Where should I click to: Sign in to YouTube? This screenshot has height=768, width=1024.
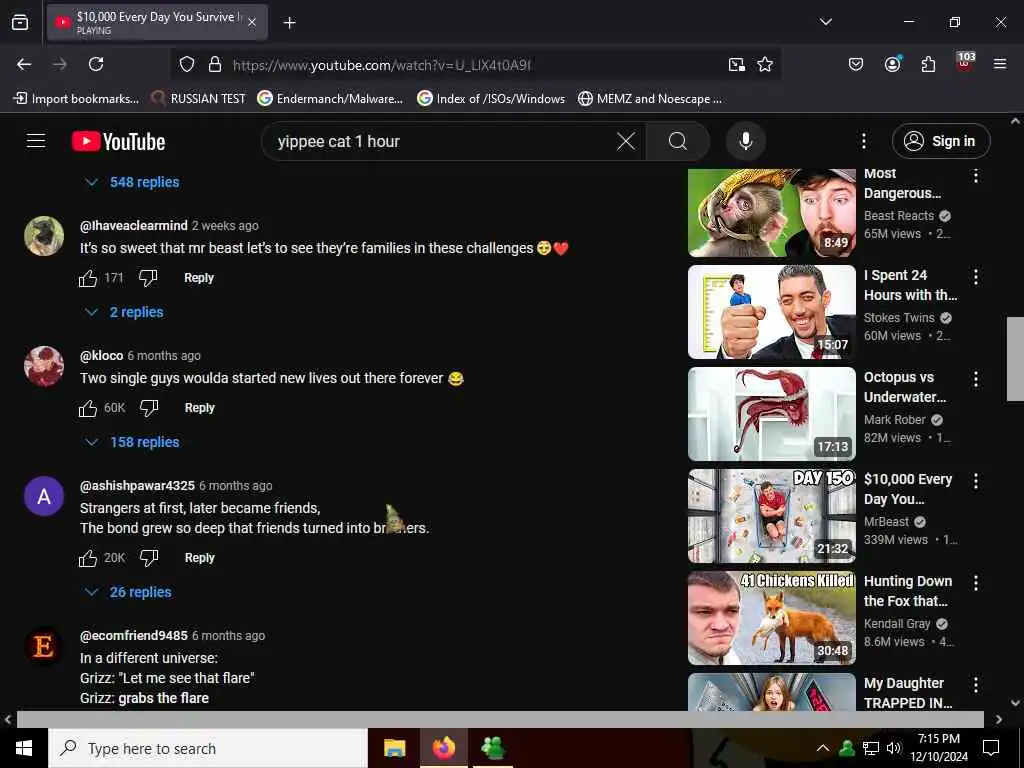(x=941, y=141)
